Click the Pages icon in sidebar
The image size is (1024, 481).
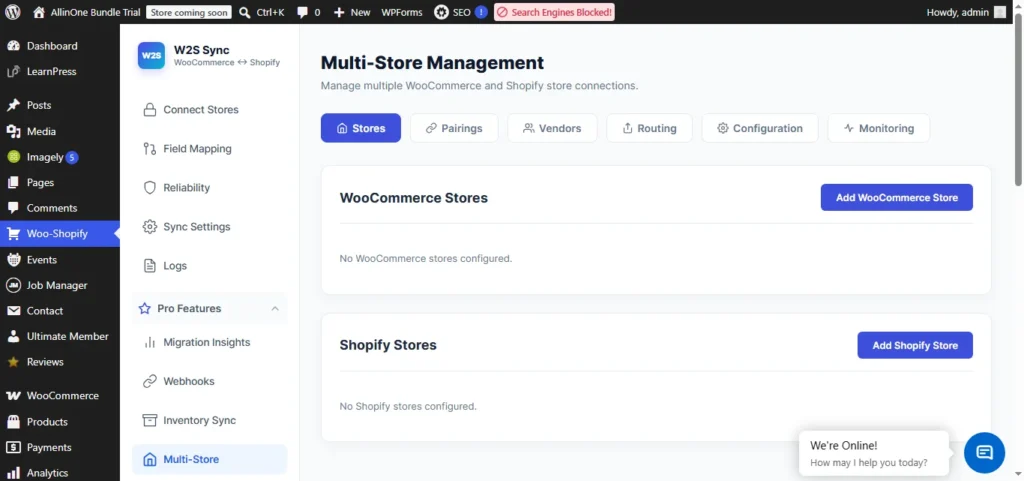(13, 183)
